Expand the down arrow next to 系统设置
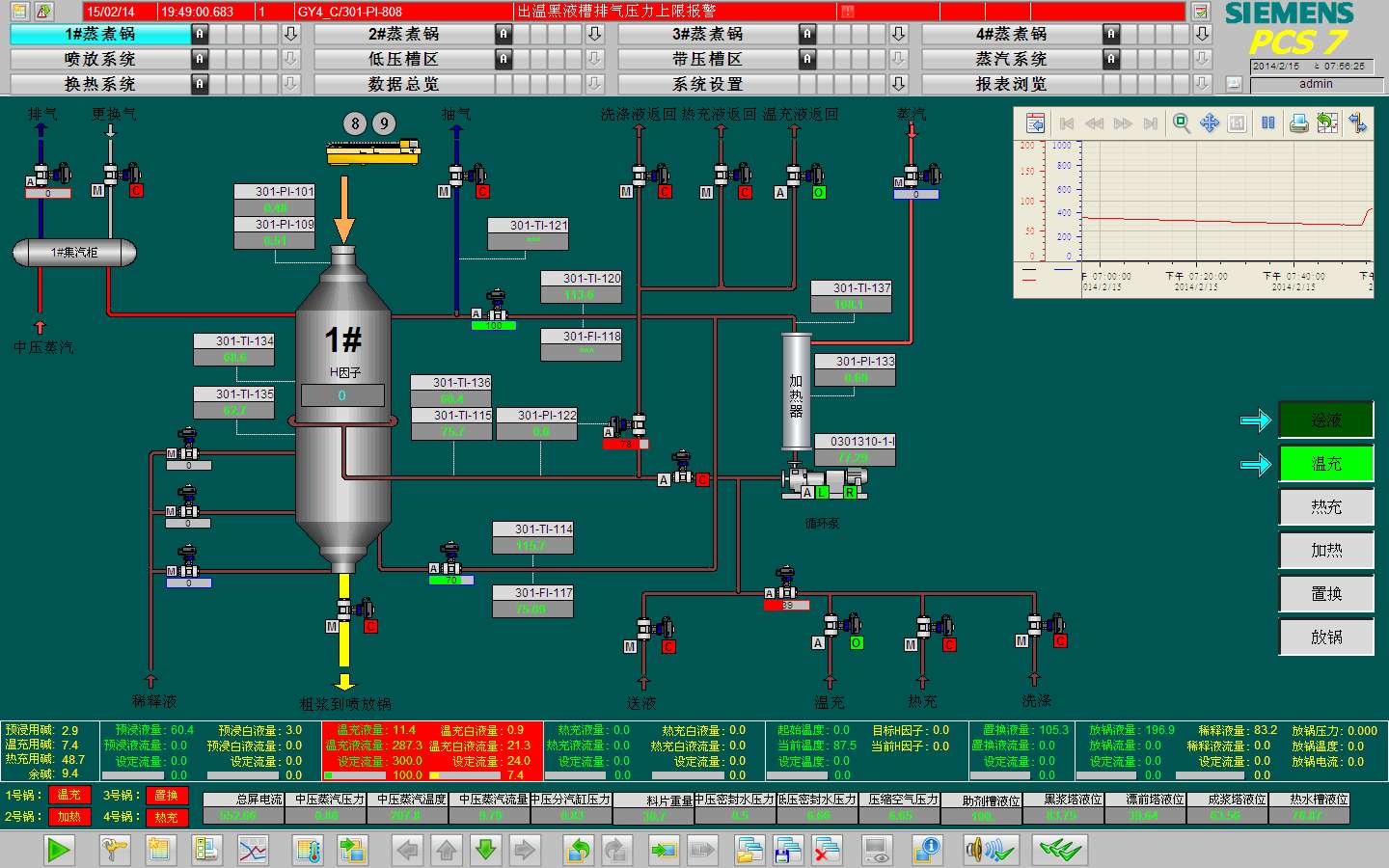Viewport: 1389px width, 868px height. [x=898, y=83]
